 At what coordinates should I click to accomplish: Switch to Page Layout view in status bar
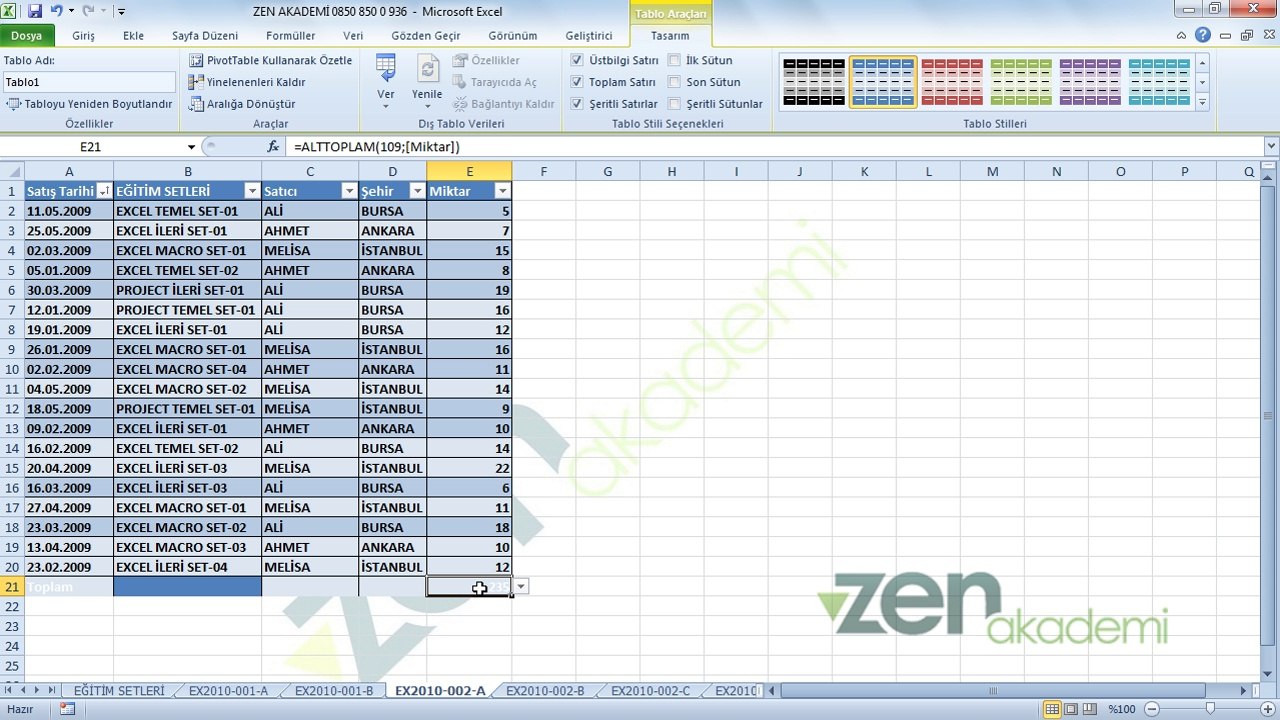1070,709
